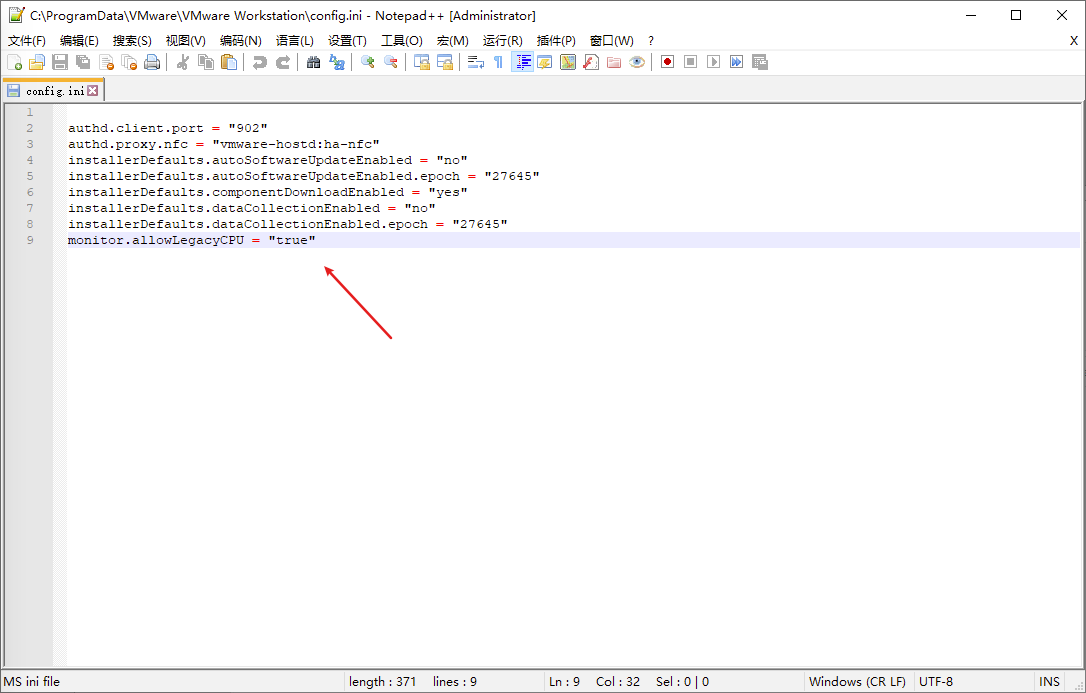Click Windows (CR LF) line-ending field

(857, 682)
